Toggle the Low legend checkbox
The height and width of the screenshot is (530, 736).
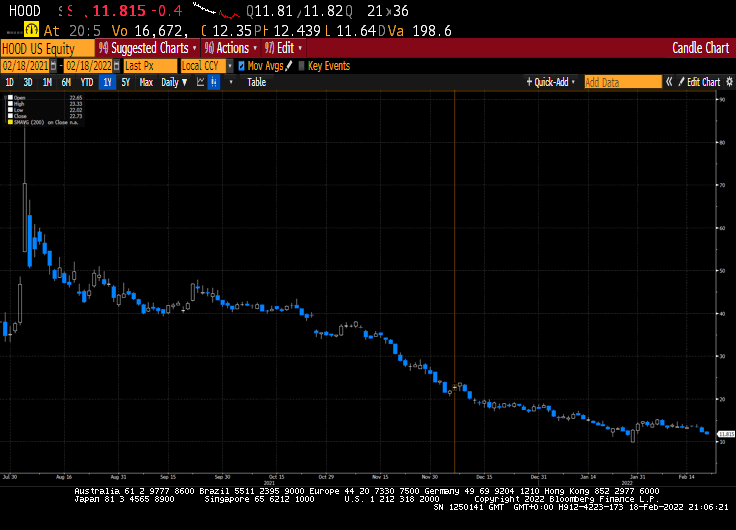[x=10, y=110]
